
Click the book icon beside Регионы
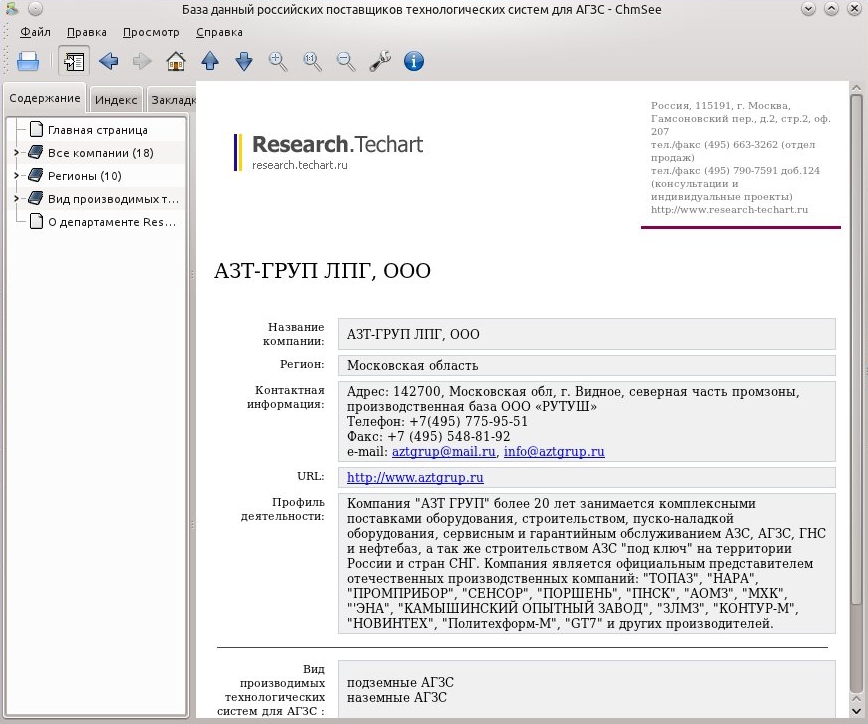coord(35,175)
